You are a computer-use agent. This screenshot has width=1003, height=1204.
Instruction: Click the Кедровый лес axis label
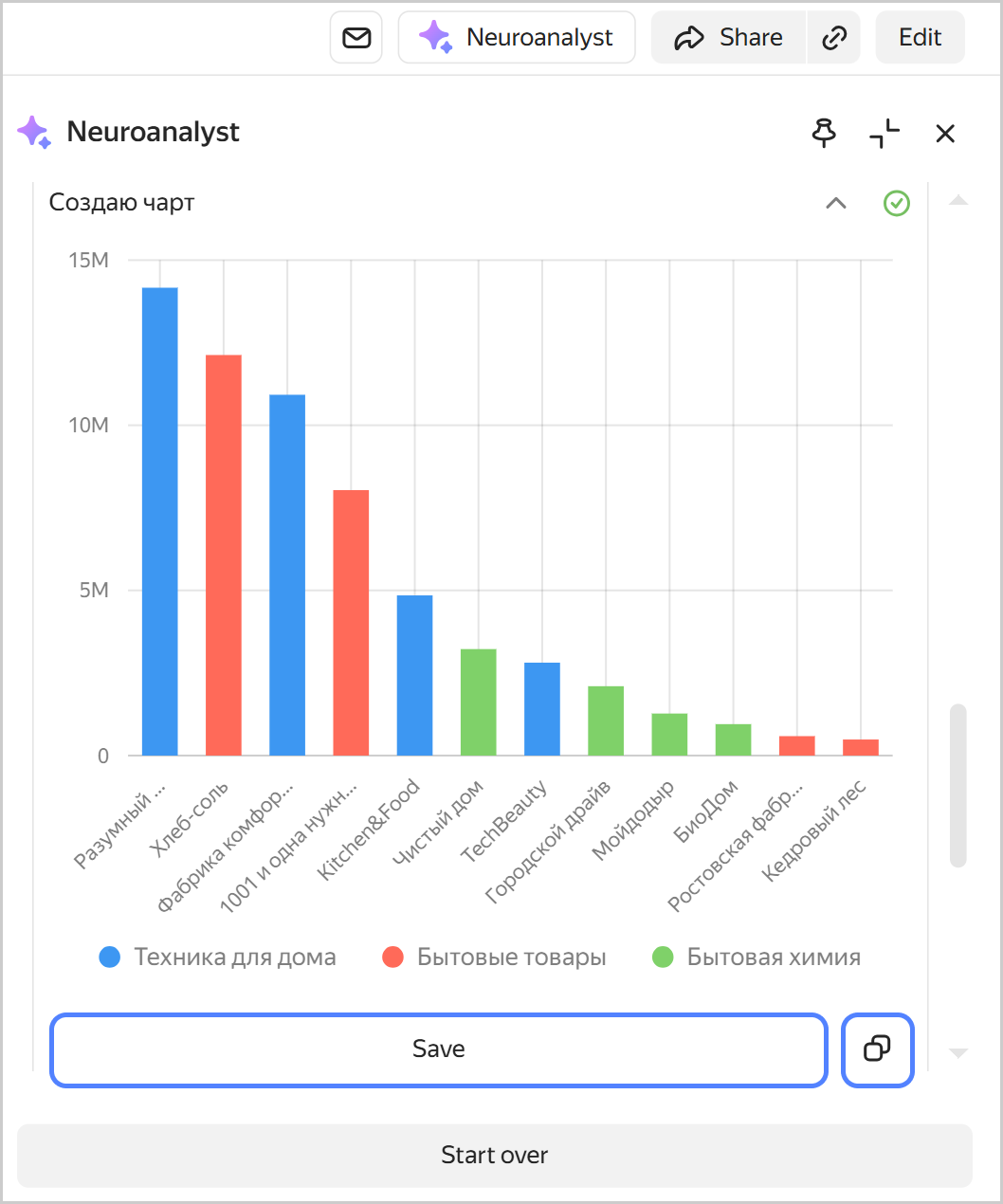point(814,831)
